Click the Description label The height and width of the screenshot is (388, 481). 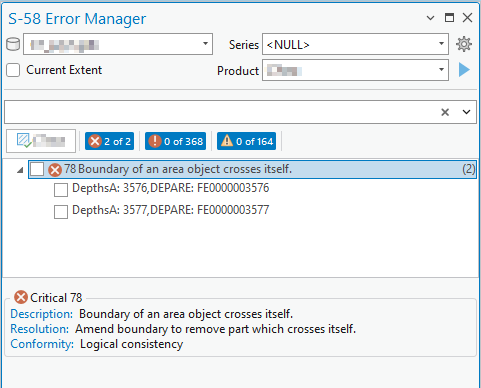[42, 314]
